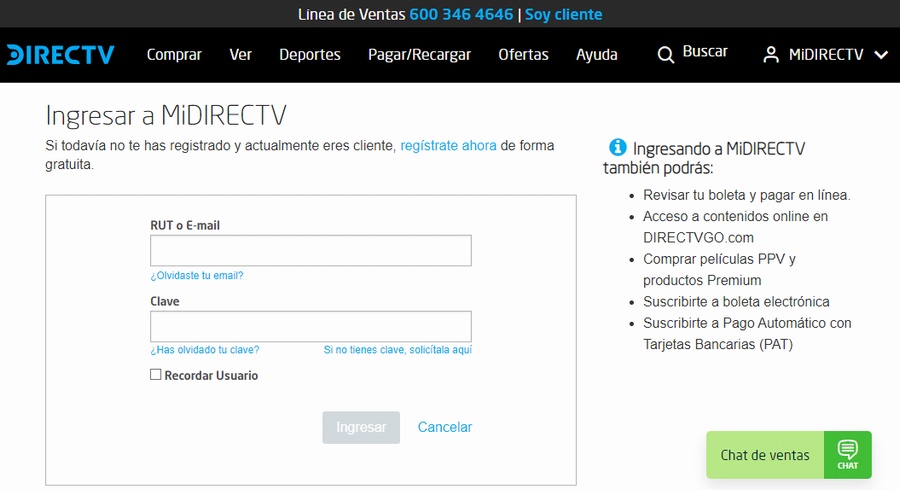Open the Pagar/Recargar menu

420,55
